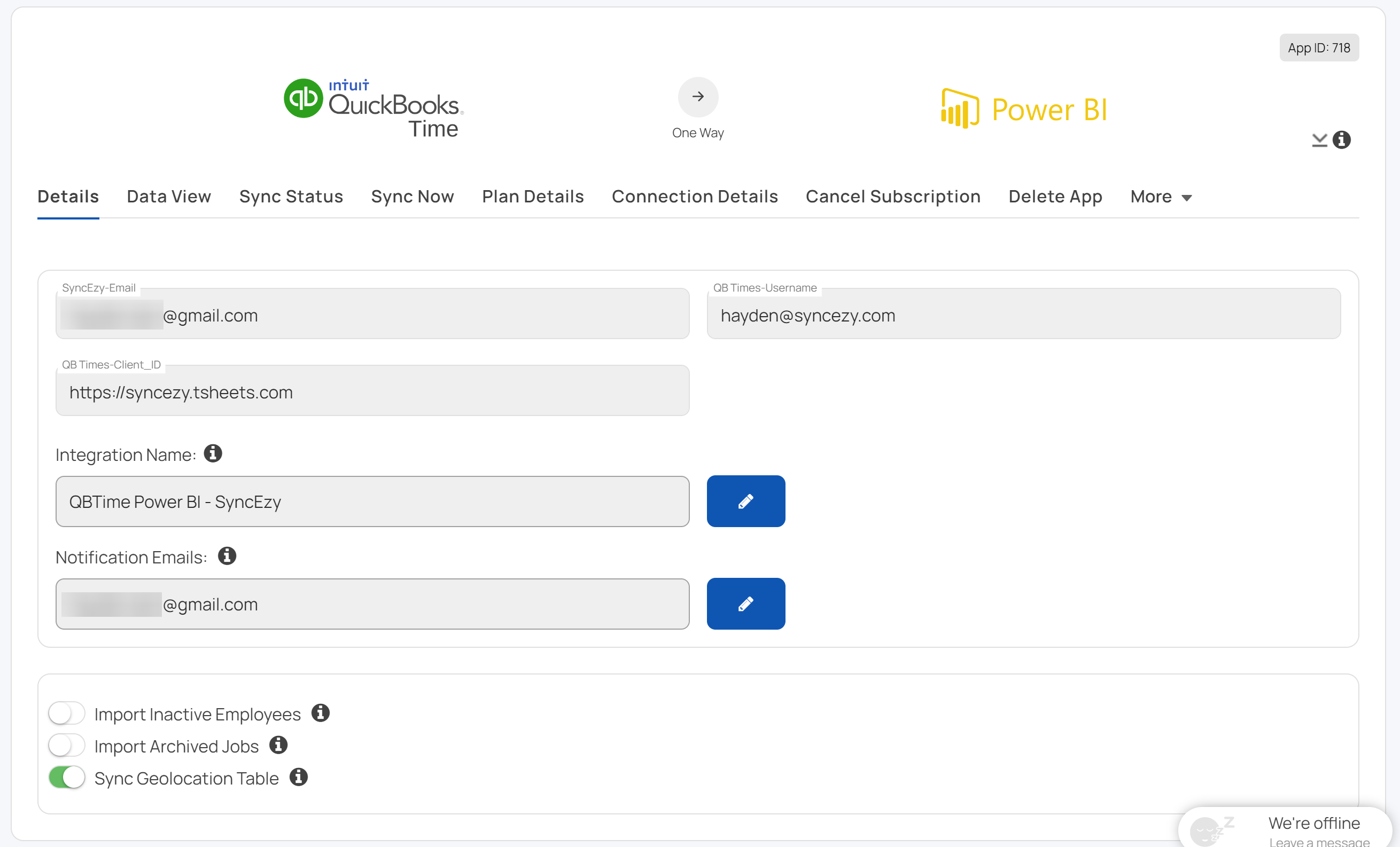
Task: Click pencil edit button for Notification Emails
Action: click(x=745, y=603)
